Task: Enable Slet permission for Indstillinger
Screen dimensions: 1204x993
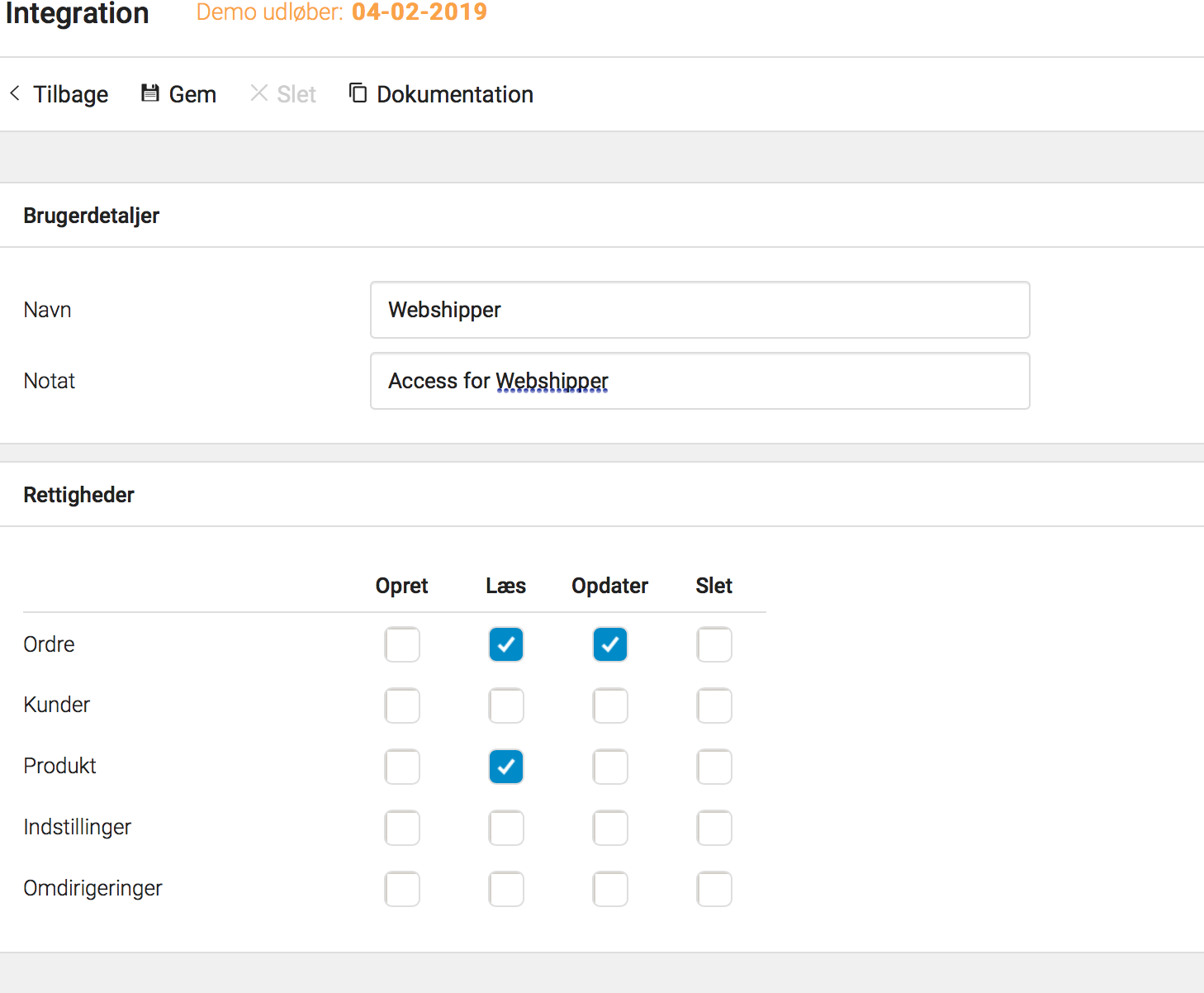Action: tap(714, 828)
